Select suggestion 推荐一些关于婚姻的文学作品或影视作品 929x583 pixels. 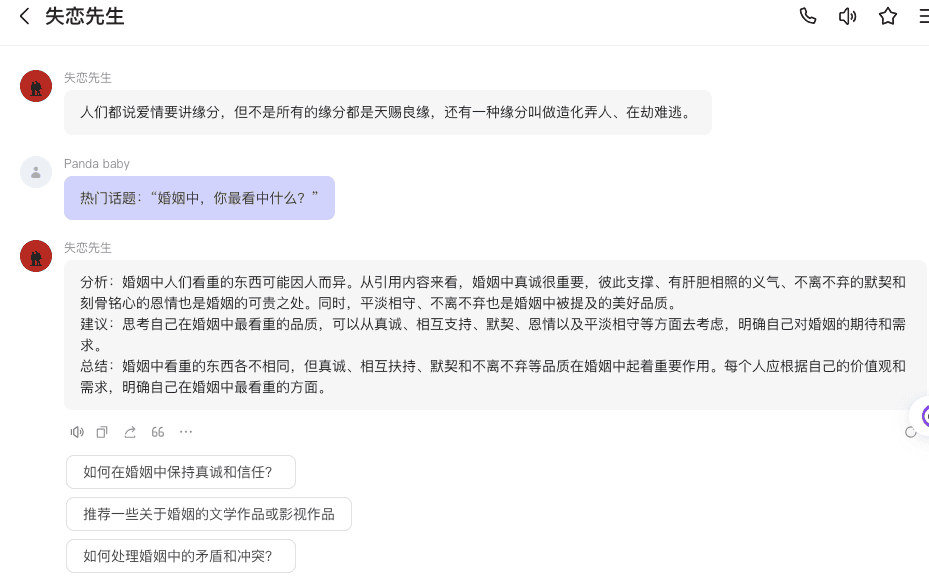(x=209, y=514)
